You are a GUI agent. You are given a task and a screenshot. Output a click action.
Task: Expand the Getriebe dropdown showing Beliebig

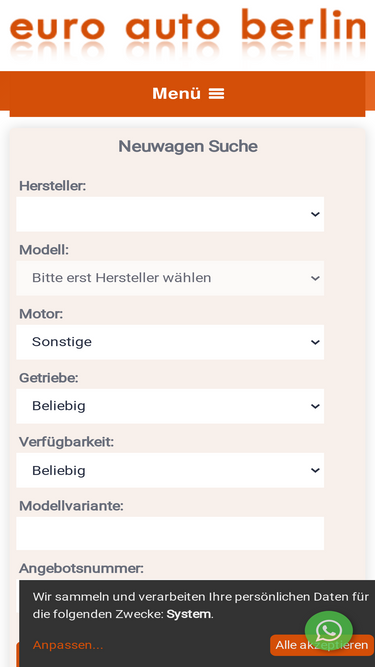click(170, 406)
